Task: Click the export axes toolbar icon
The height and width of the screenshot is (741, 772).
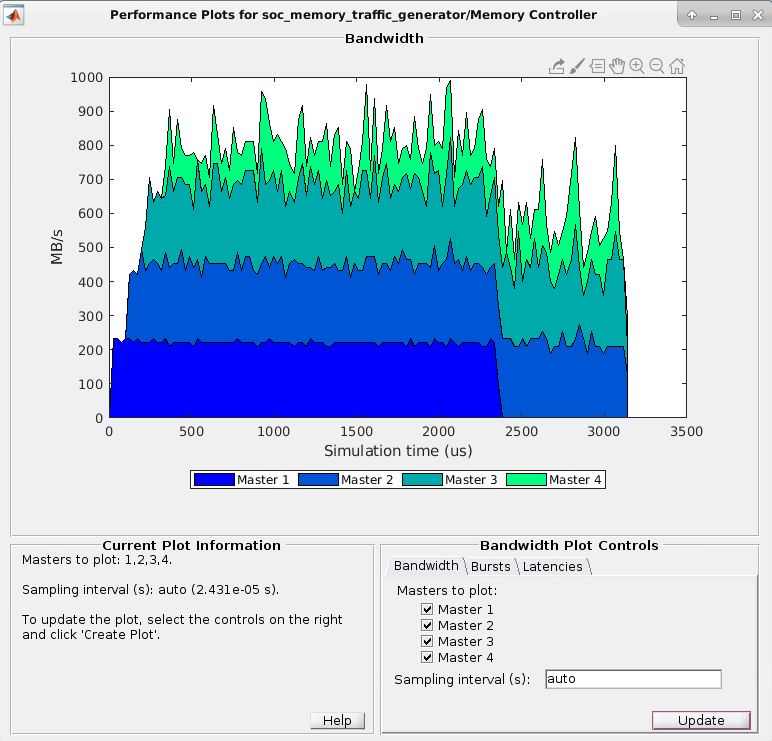Action: [557, 66]
